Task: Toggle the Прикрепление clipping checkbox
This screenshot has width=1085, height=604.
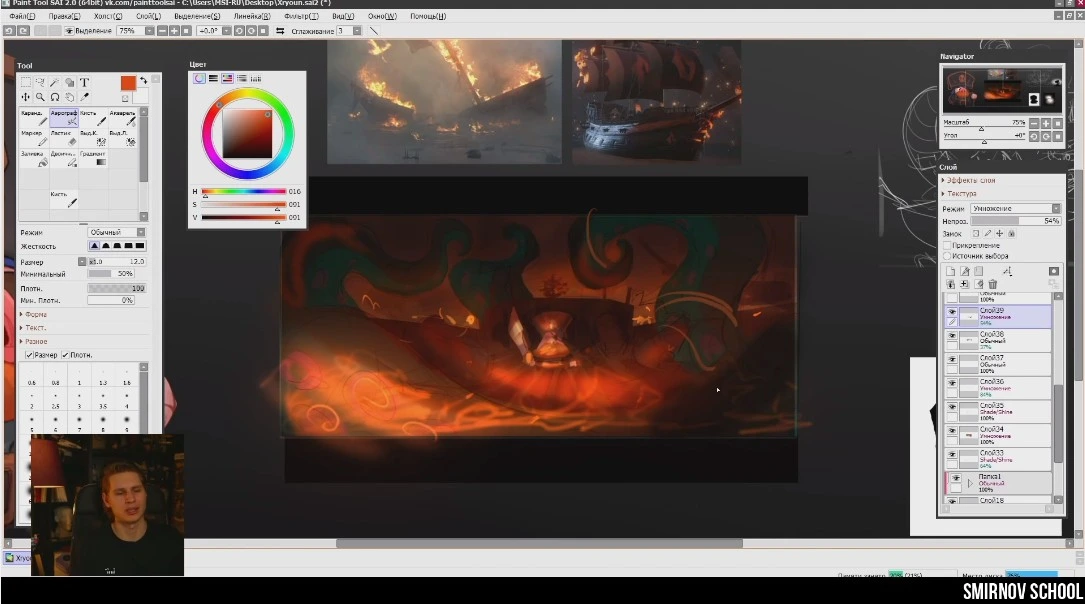Action: [947, 245]
